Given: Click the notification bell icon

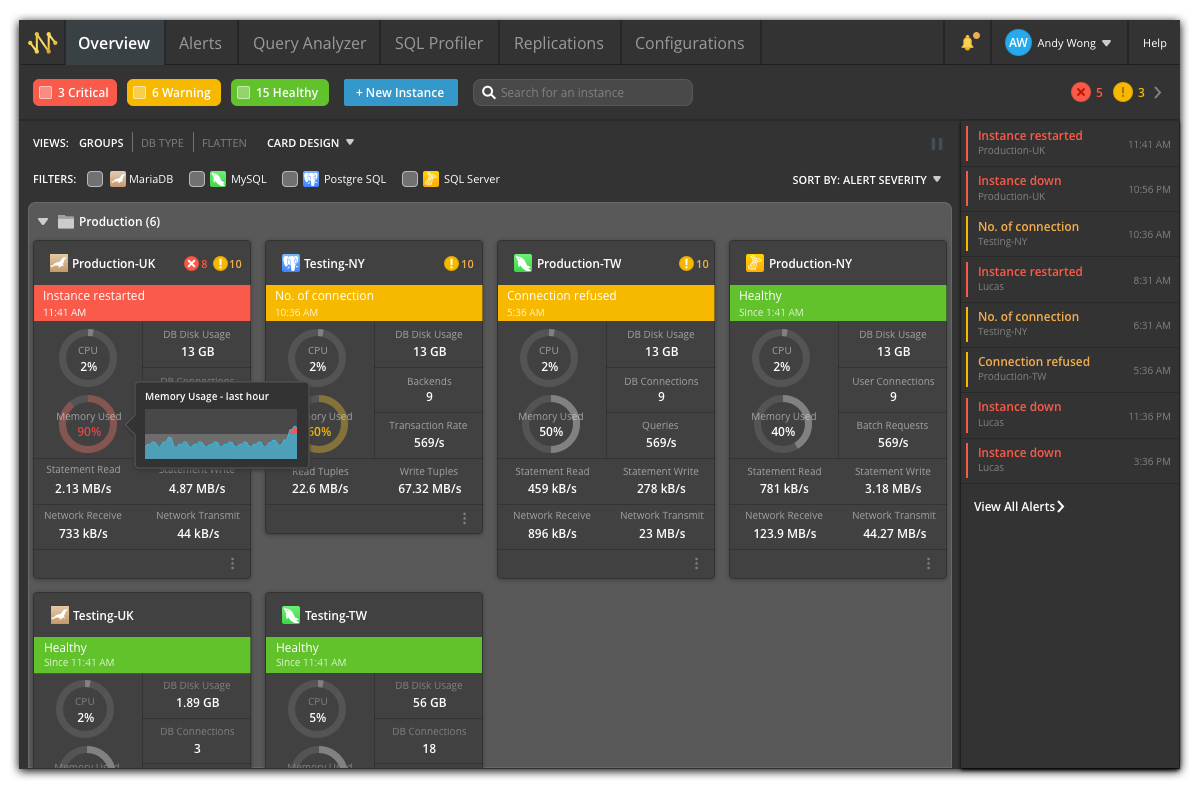Looking at the screenshot, I should [x=967, y=43].
